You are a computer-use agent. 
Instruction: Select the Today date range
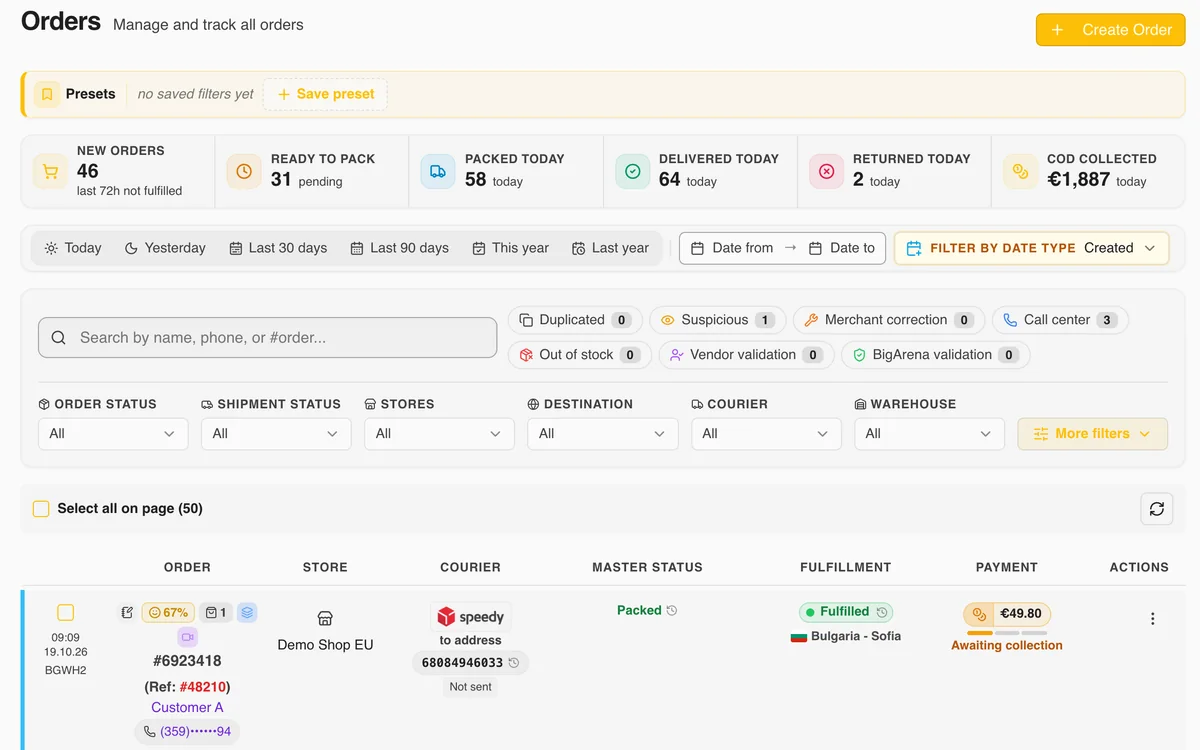point(73,248)
